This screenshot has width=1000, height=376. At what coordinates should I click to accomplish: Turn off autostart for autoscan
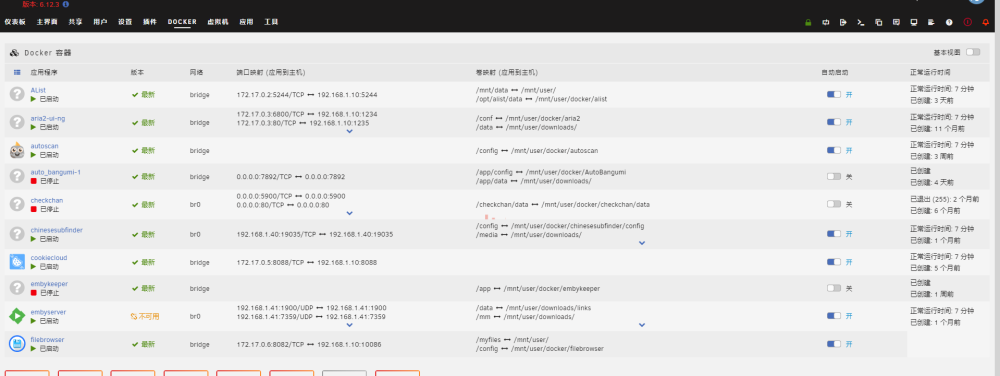pos(834,150)
